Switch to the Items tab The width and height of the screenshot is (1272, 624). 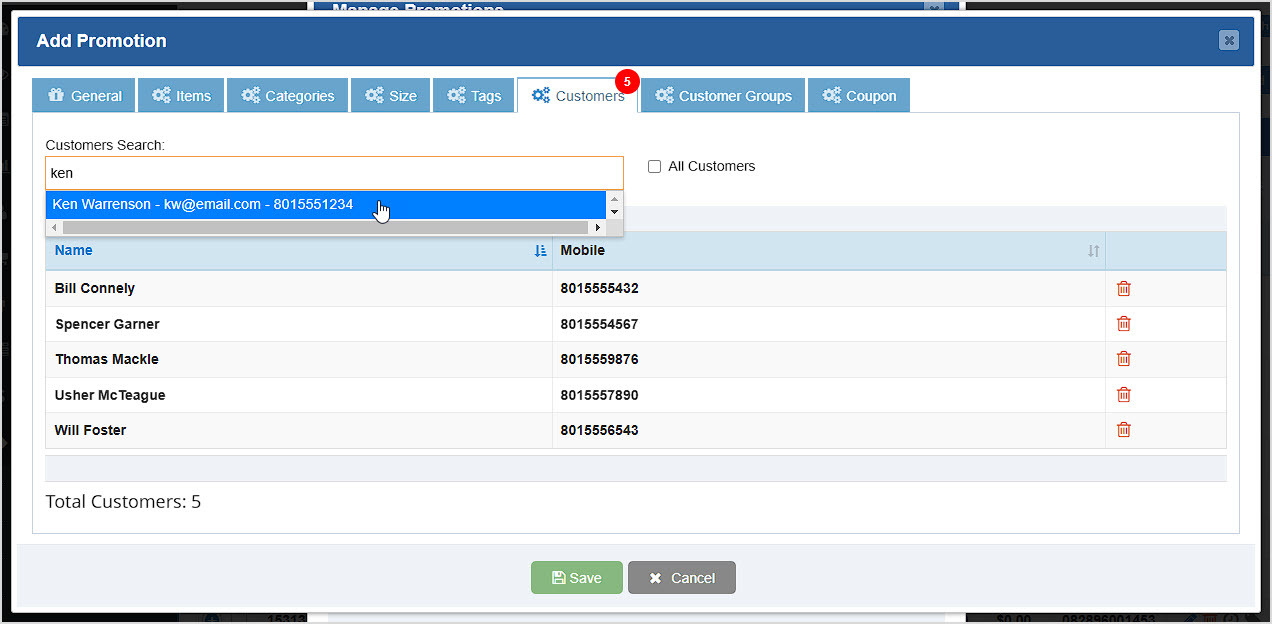click(181, 95)
